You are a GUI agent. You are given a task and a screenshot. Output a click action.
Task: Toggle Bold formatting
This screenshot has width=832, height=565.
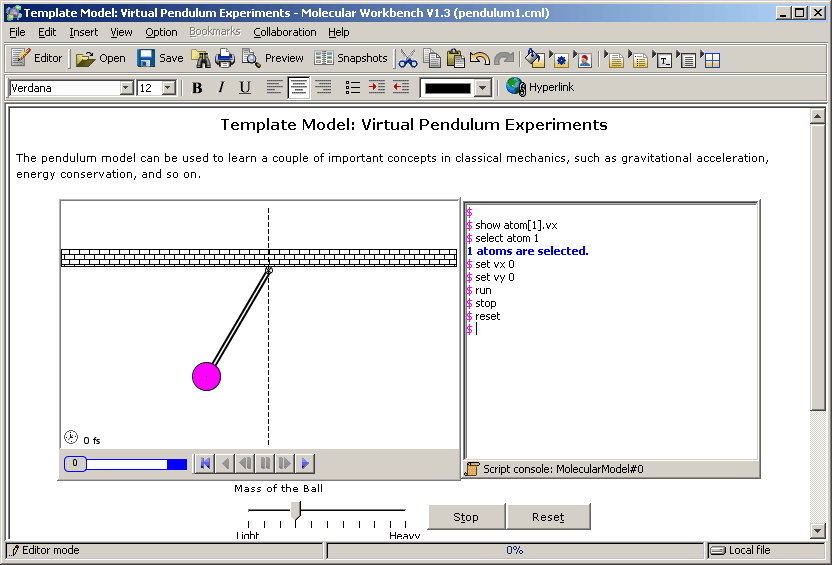click(197, 88)
